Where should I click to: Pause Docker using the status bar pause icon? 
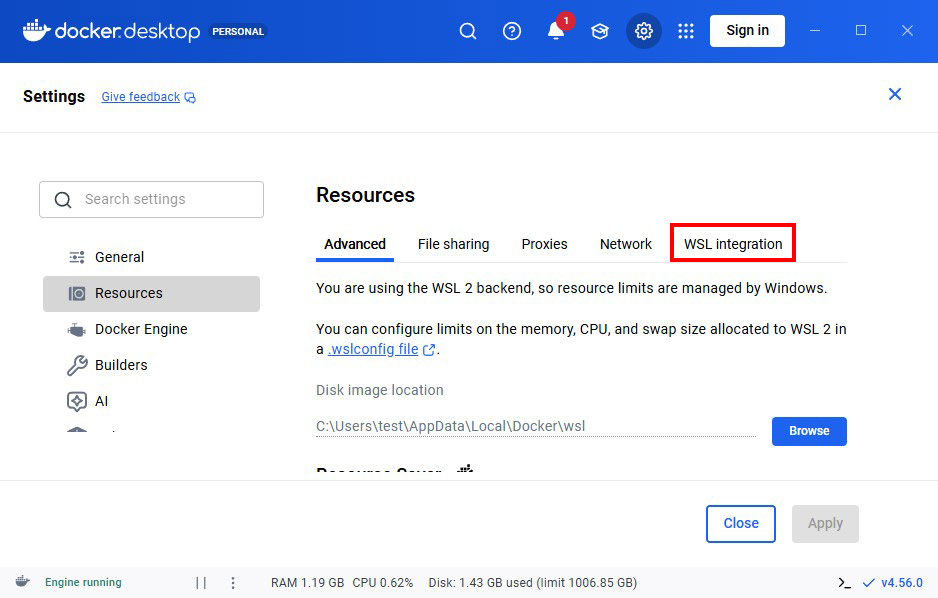coord(200,582)
